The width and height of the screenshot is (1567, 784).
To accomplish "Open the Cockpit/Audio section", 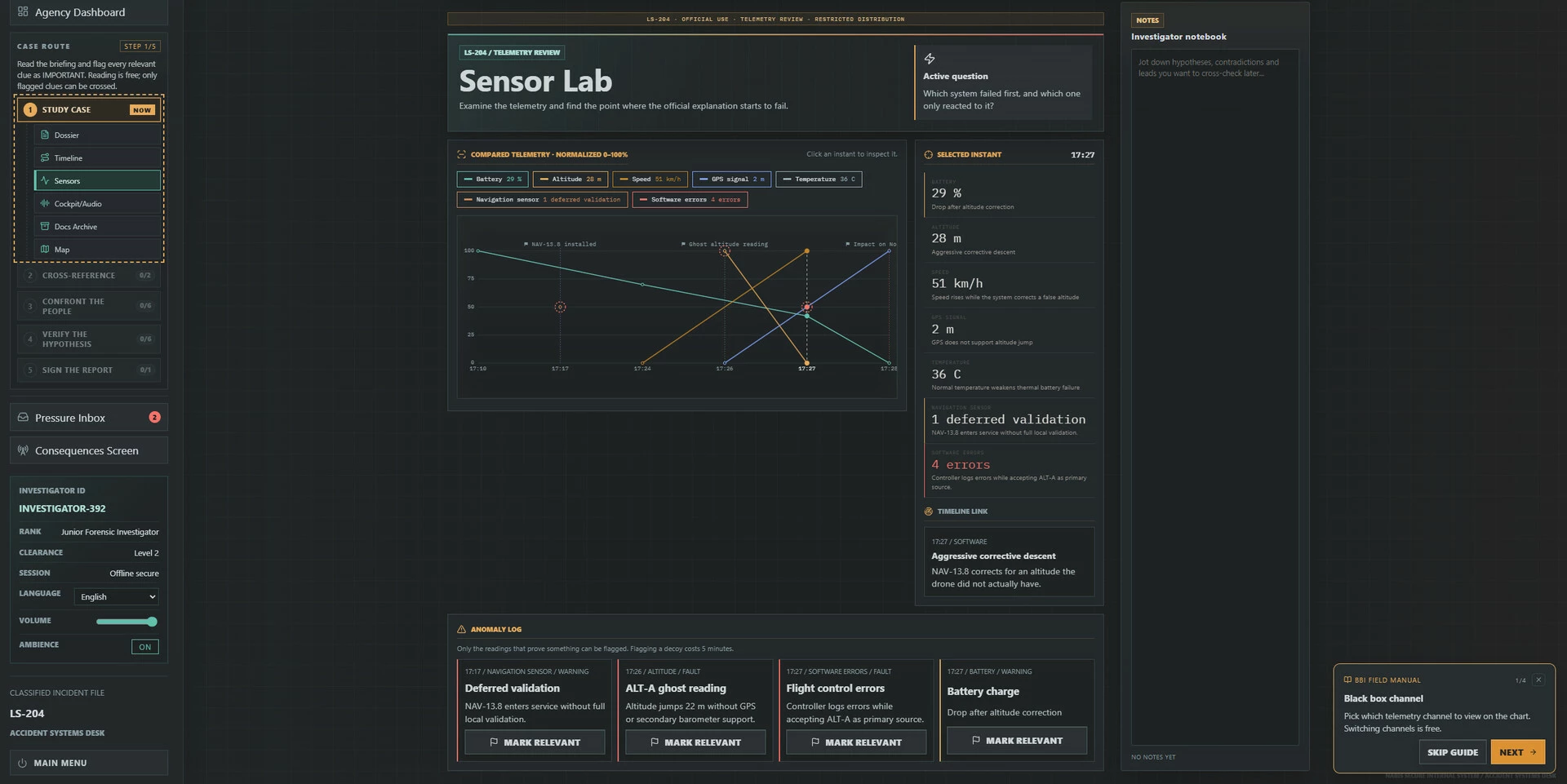I will (x=97, y=203).
